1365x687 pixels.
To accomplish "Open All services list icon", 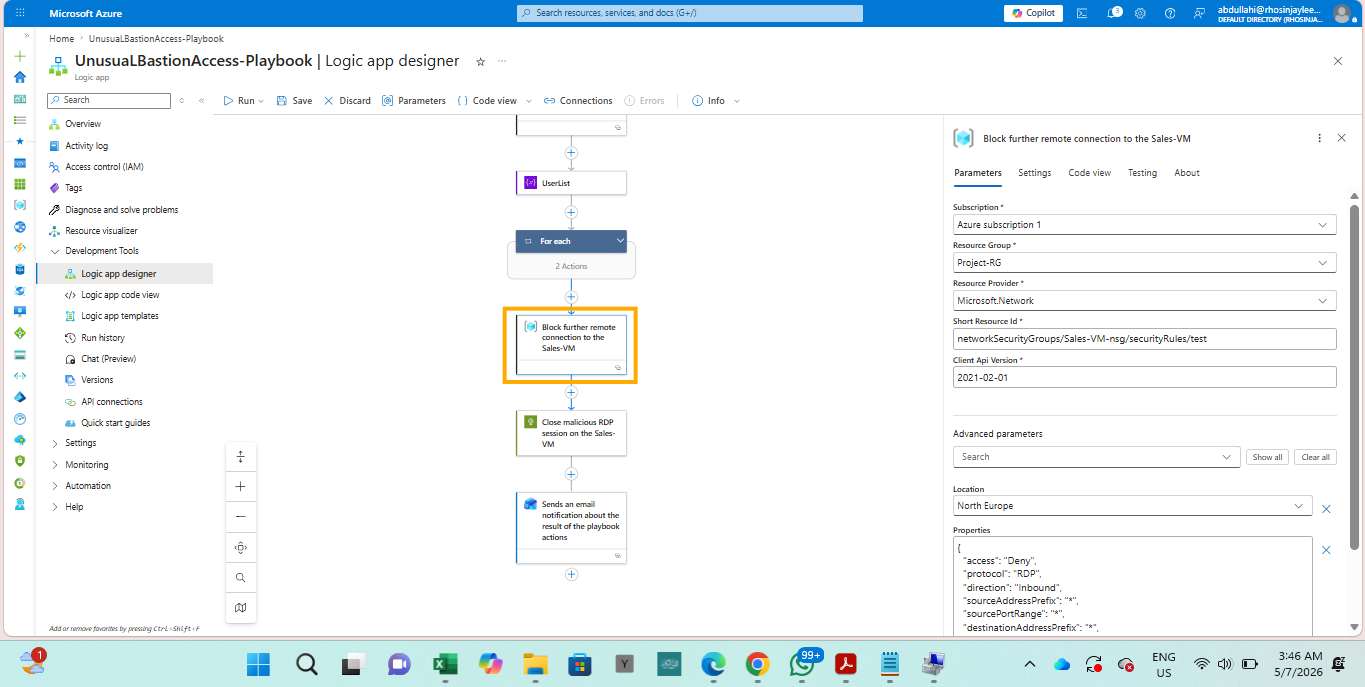I will click(20, 120).
